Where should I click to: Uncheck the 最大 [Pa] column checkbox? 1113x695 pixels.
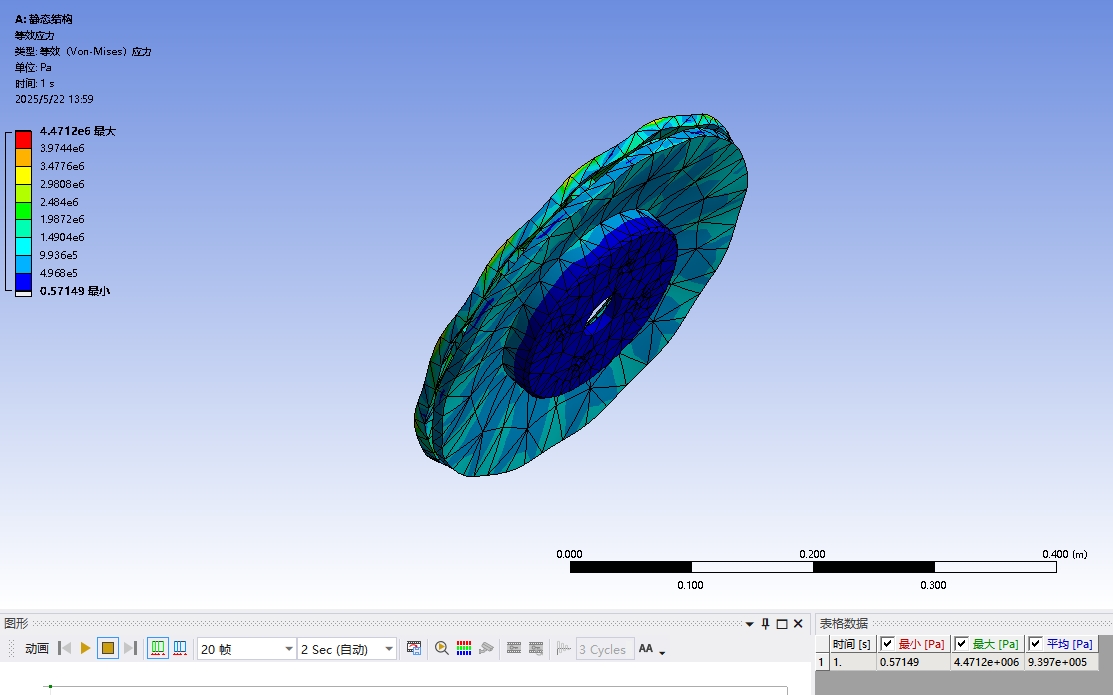click(961, 644)
